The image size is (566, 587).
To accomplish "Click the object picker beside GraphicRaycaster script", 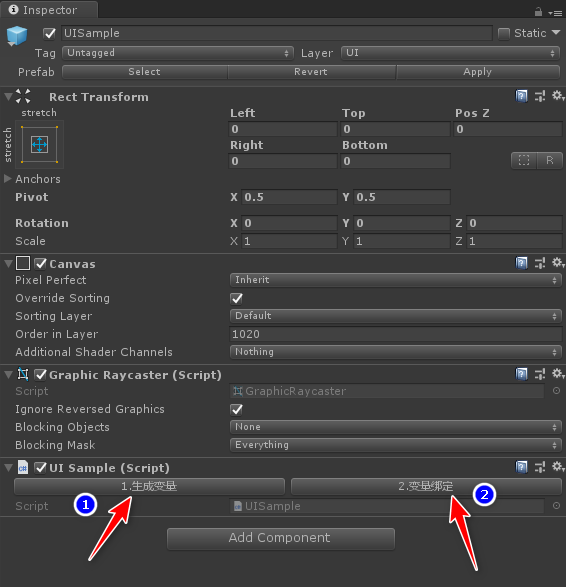I will [x=556, y=390].
